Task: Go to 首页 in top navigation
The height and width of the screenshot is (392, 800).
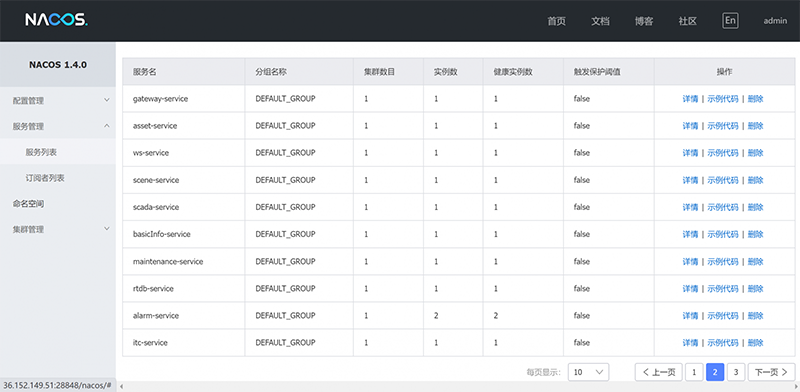Action: point(557,21)
